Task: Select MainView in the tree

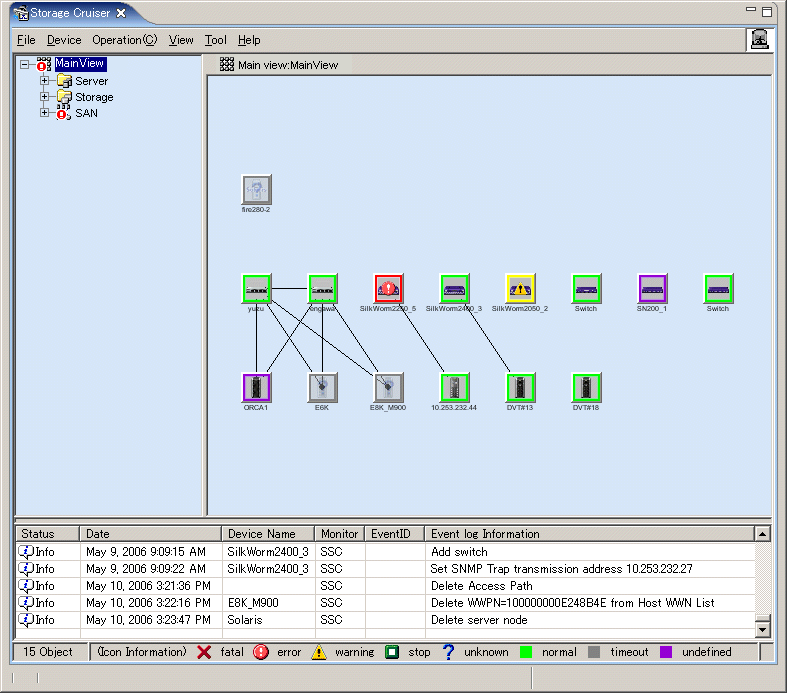Action: 80,63
